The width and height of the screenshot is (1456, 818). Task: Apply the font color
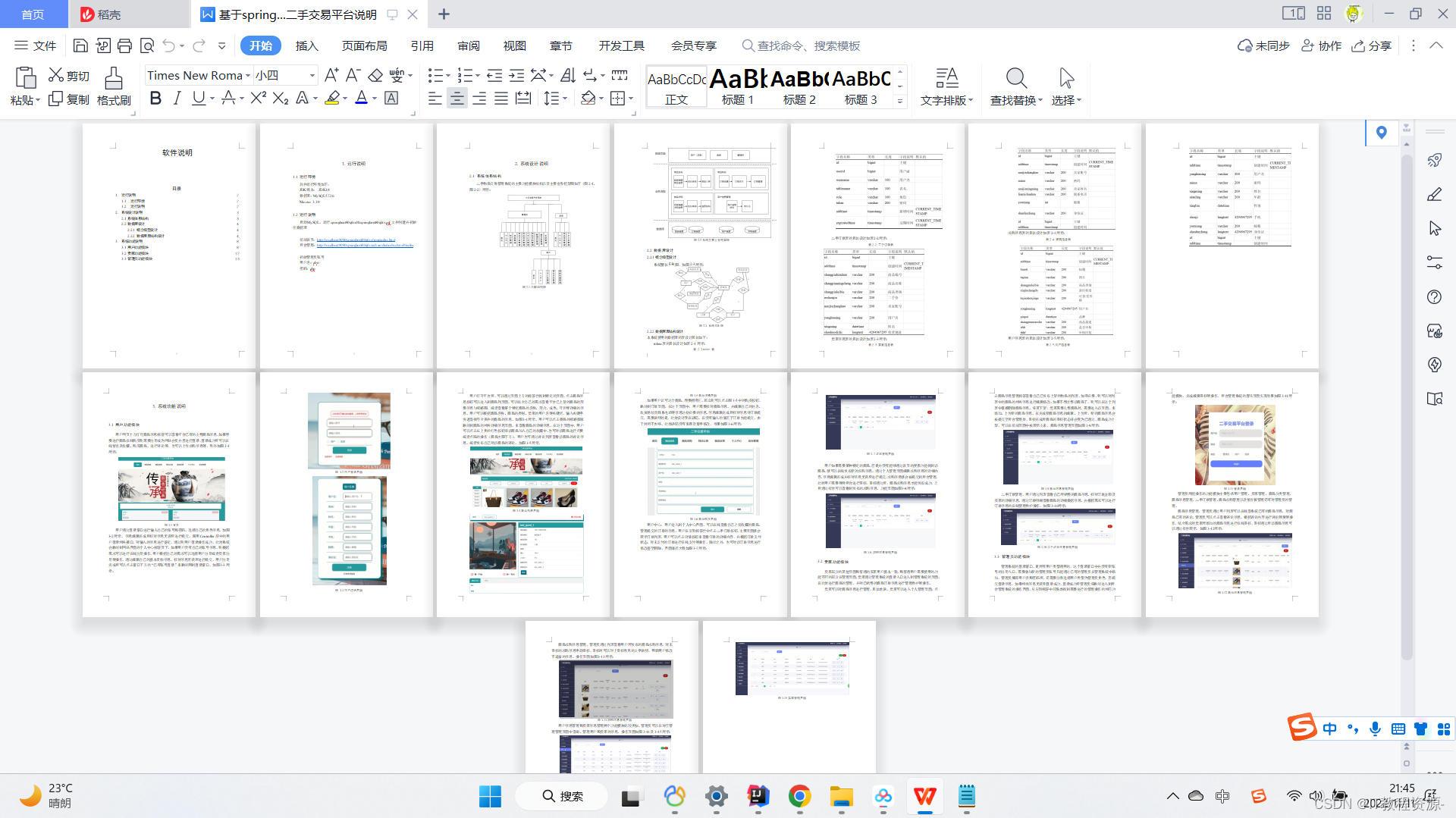click(x=362, y=98)
